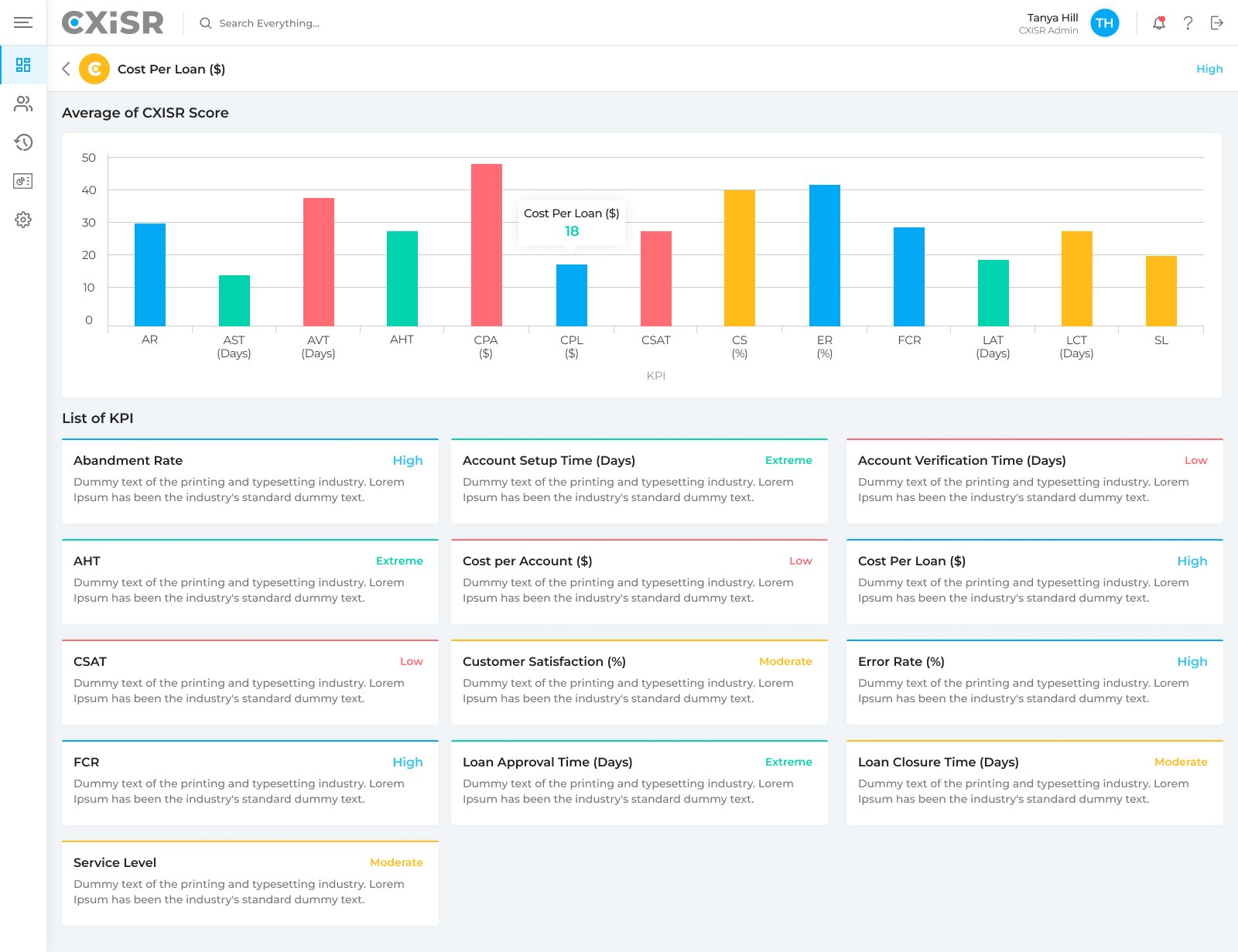This screenshot has height=952, width=1238.
Task: Click the help question mark icon
Action: tap(1188, 23)
